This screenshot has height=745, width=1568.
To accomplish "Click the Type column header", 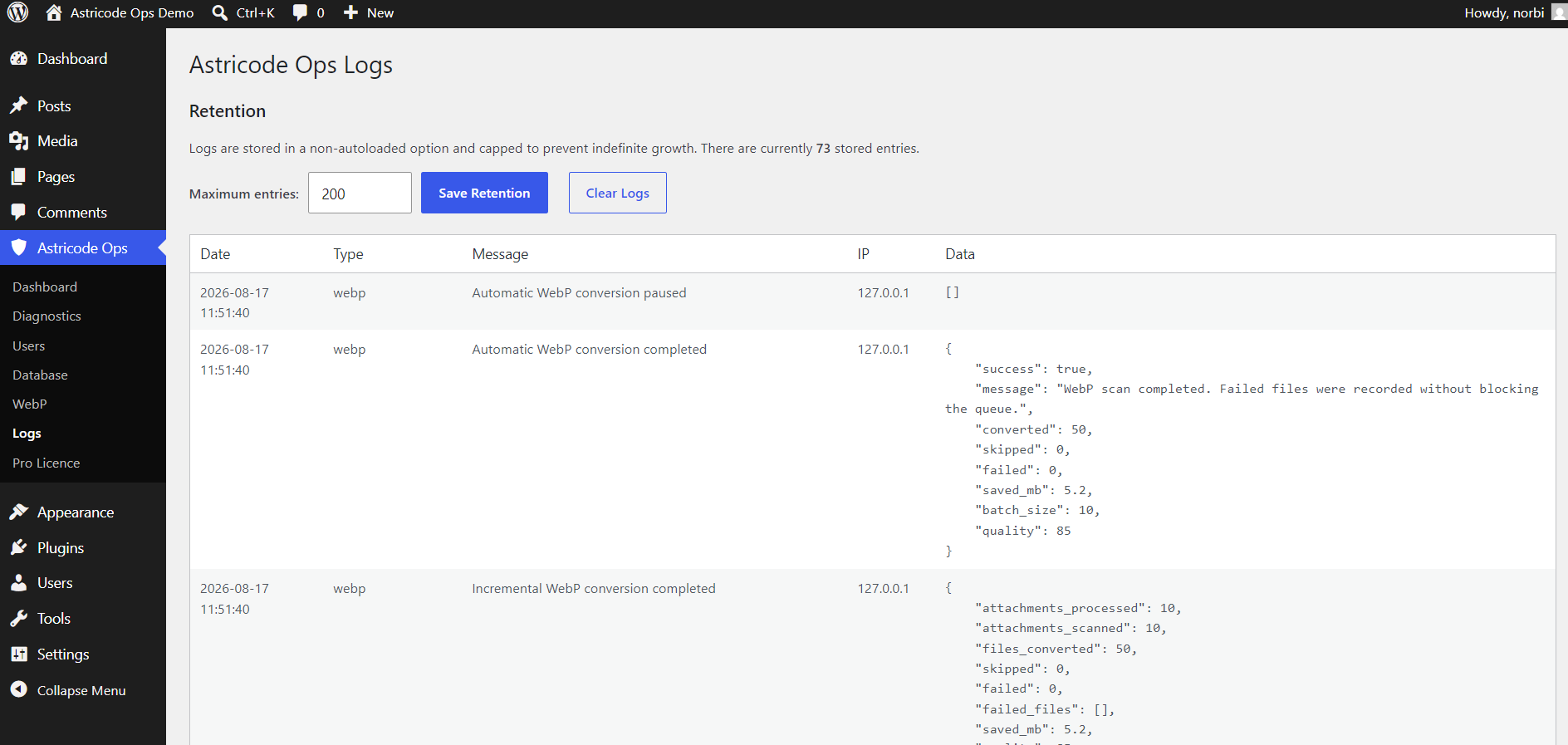I will coord(348,254).
